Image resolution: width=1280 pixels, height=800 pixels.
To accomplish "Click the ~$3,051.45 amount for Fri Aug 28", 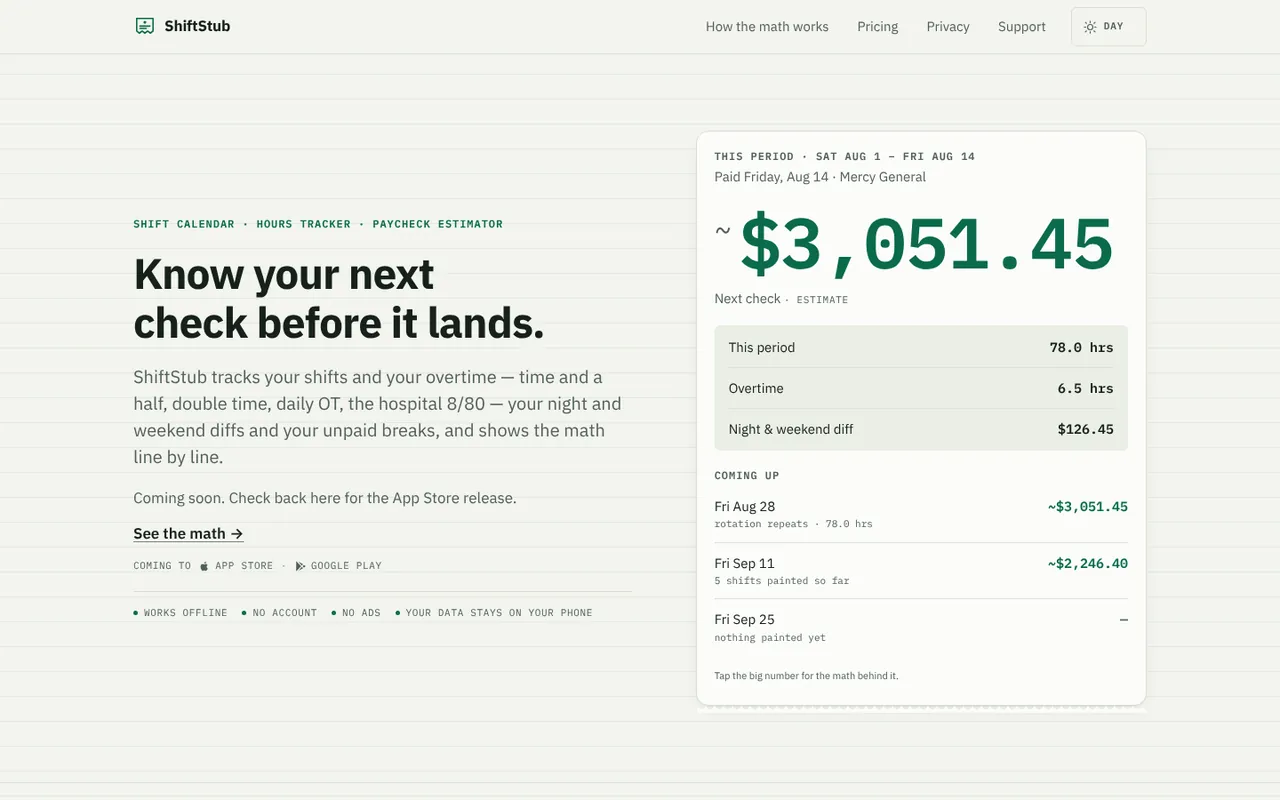I will point(1088,507).
